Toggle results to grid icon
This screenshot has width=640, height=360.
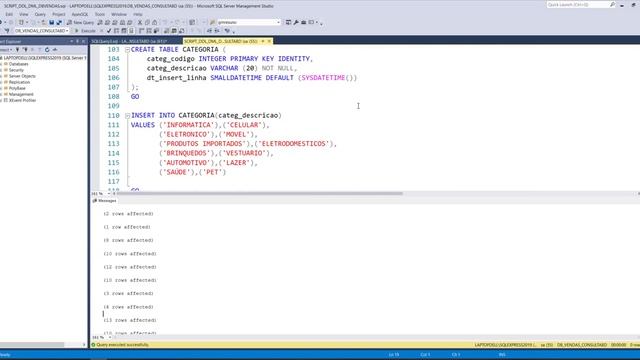coord(174,31)
